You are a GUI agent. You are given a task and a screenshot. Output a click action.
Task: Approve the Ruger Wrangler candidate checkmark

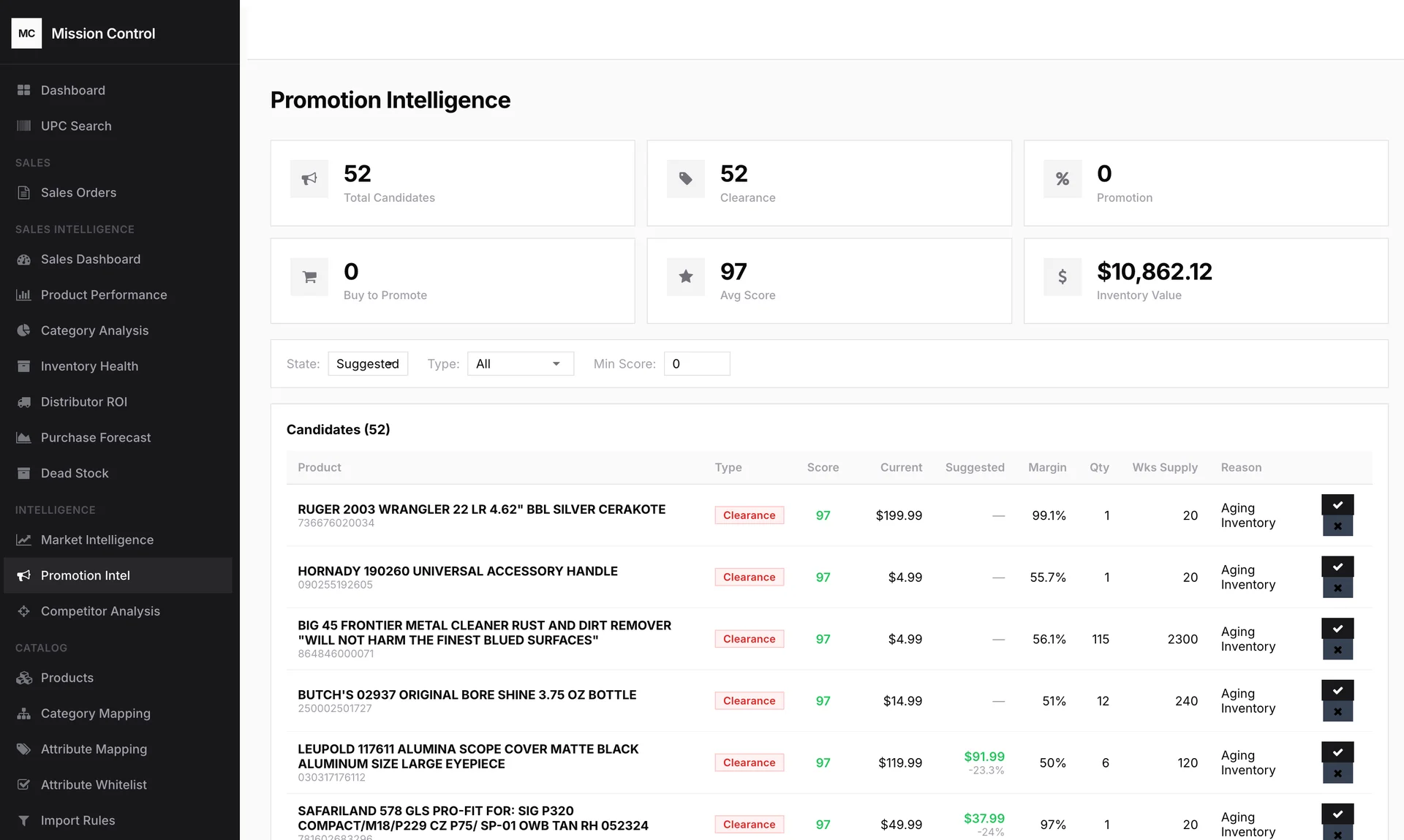tap(1337, 504)
